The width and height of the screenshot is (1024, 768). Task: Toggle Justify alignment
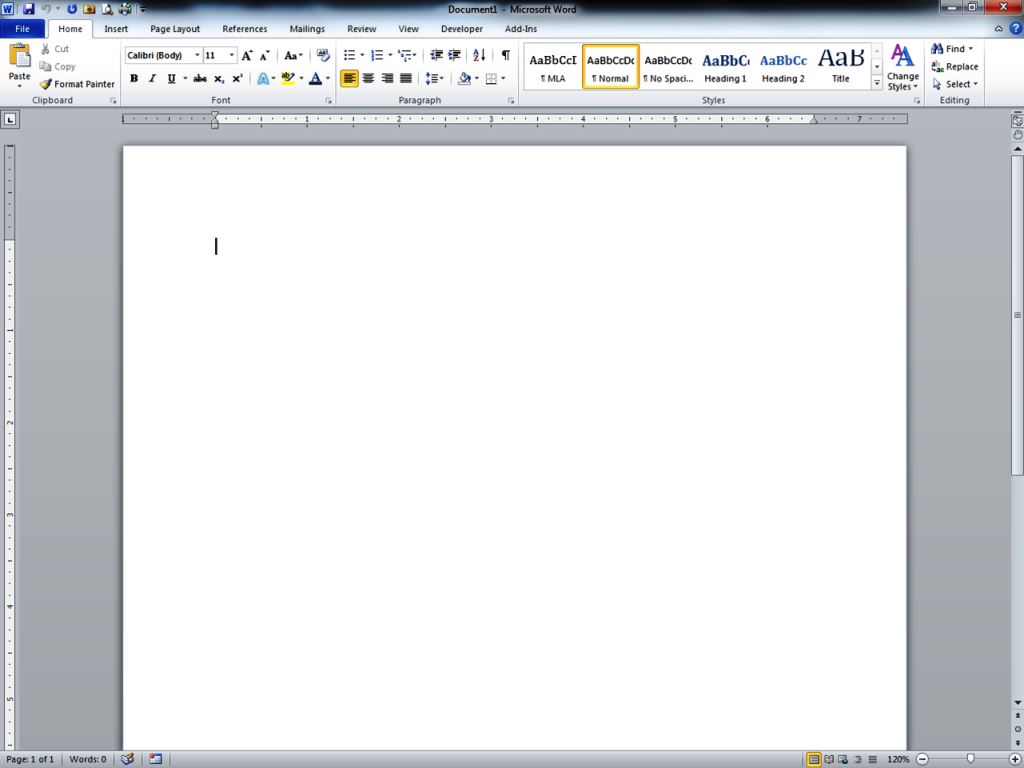click(x=406, y=78)
